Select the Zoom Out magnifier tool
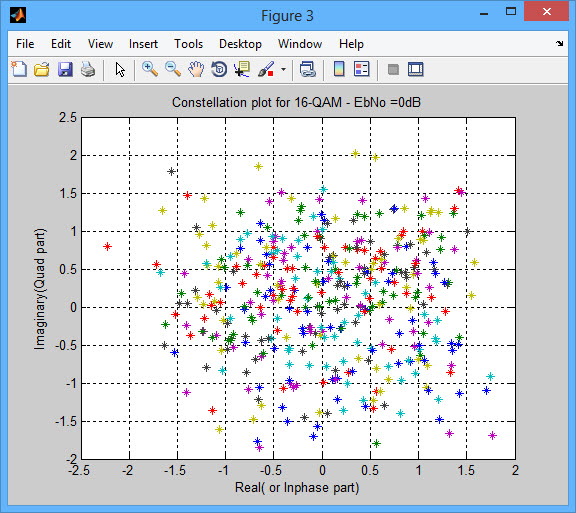This screenshot has width=576, height=513. point(173,69)
